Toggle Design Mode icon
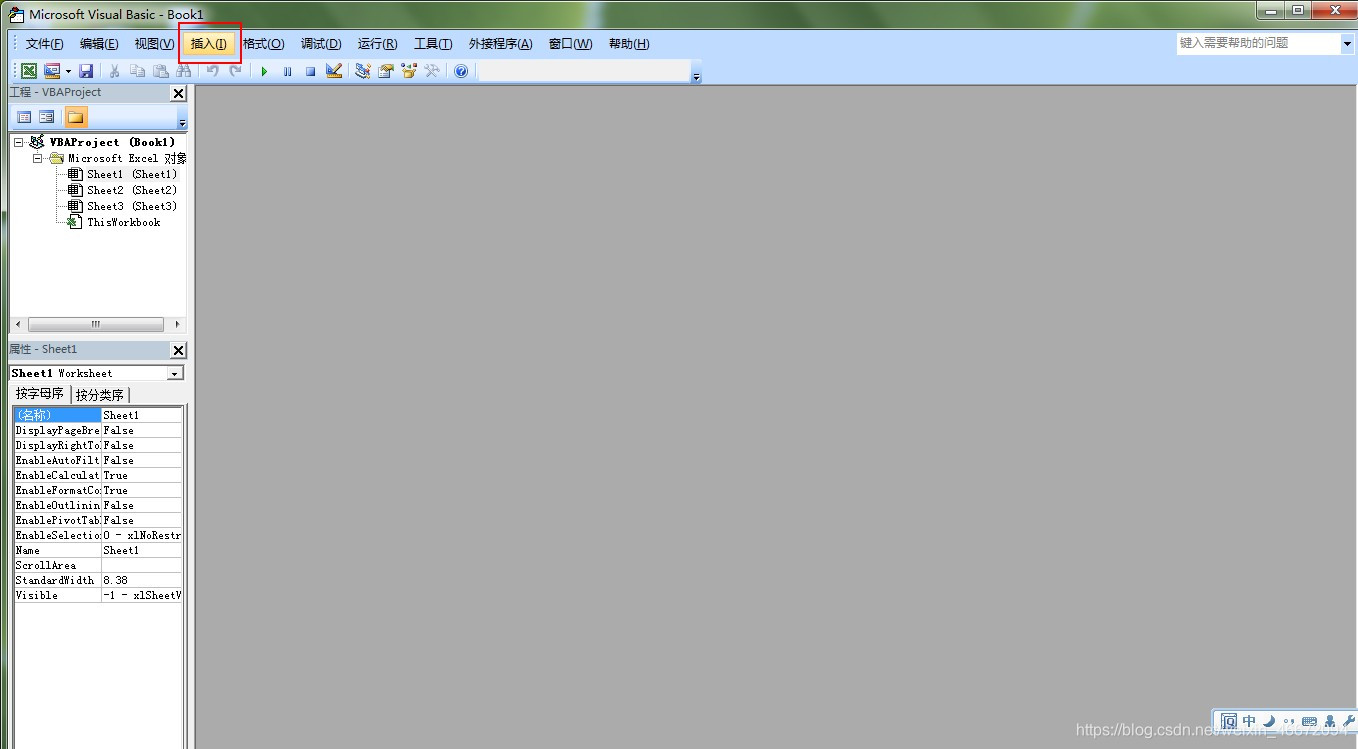Viewport: 1358px width, 749px height. click(x=334, y=71)
